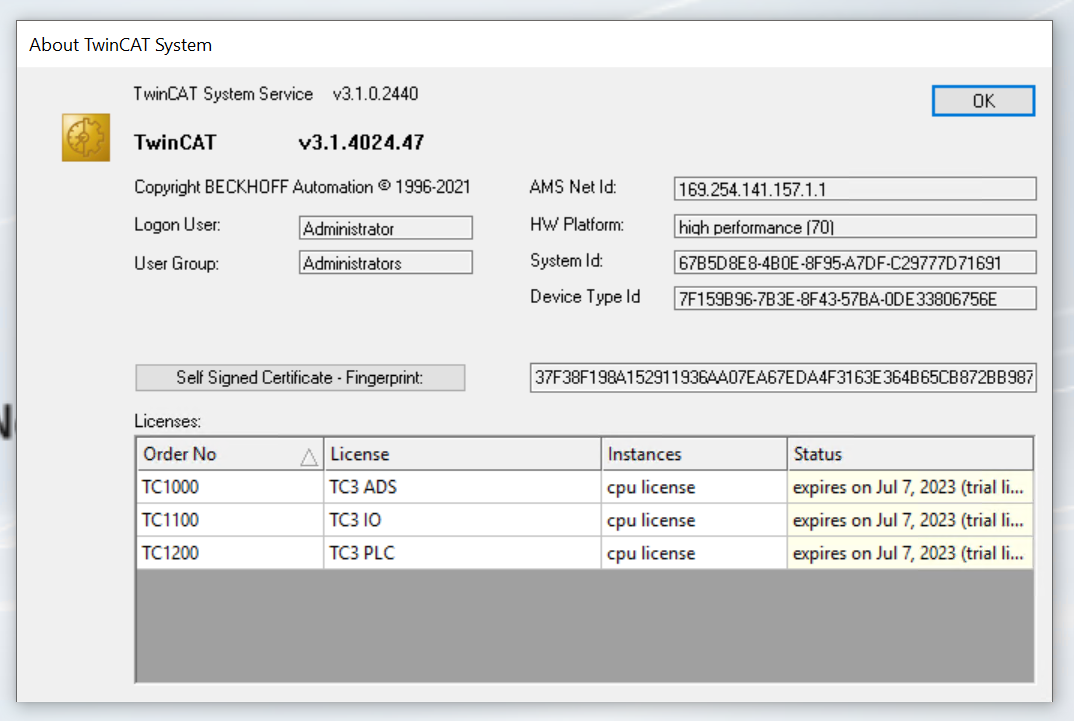Click the TC3 ADS license cell
Image resolution: width=1074 pixels, height=721 pixels.
pos(462,487)
